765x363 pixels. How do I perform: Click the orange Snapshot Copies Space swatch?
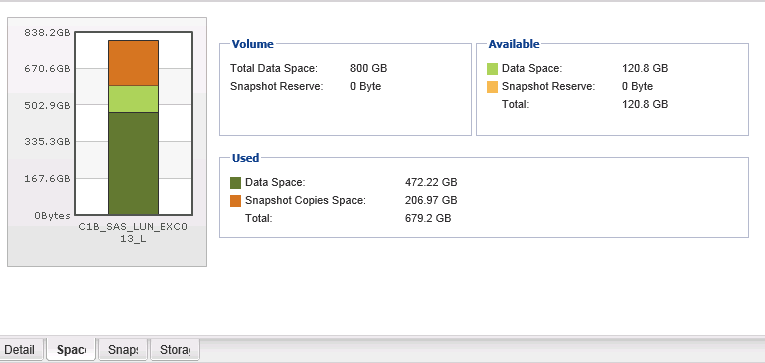(x=235, y=201)
